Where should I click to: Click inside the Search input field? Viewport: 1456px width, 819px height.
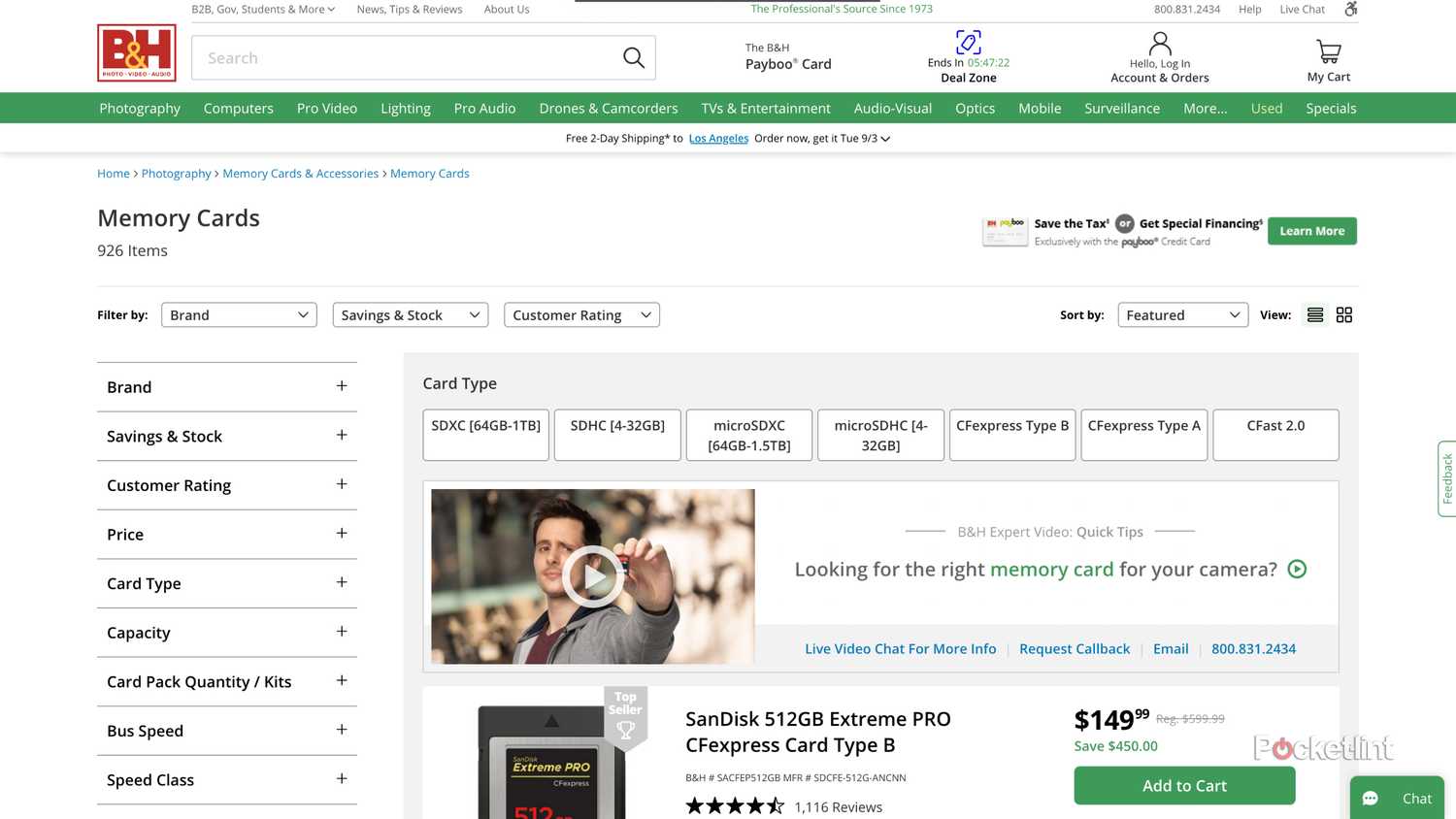[388, 57]
